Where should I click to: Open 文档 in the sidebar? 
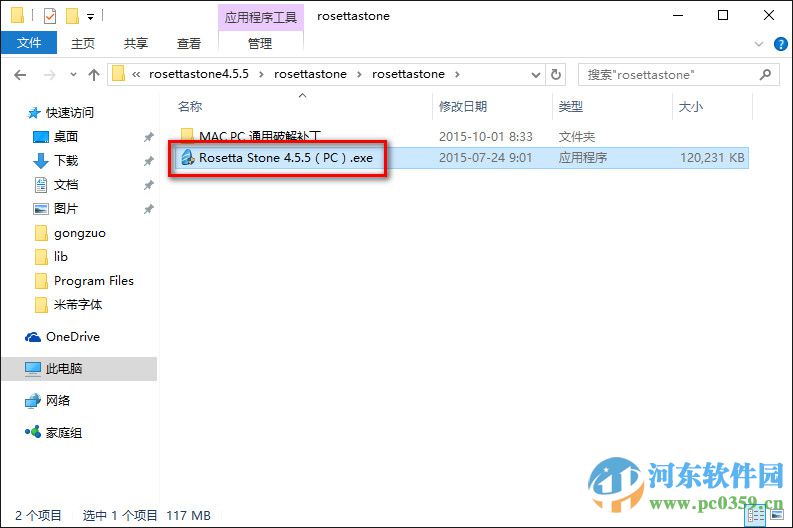66,185
